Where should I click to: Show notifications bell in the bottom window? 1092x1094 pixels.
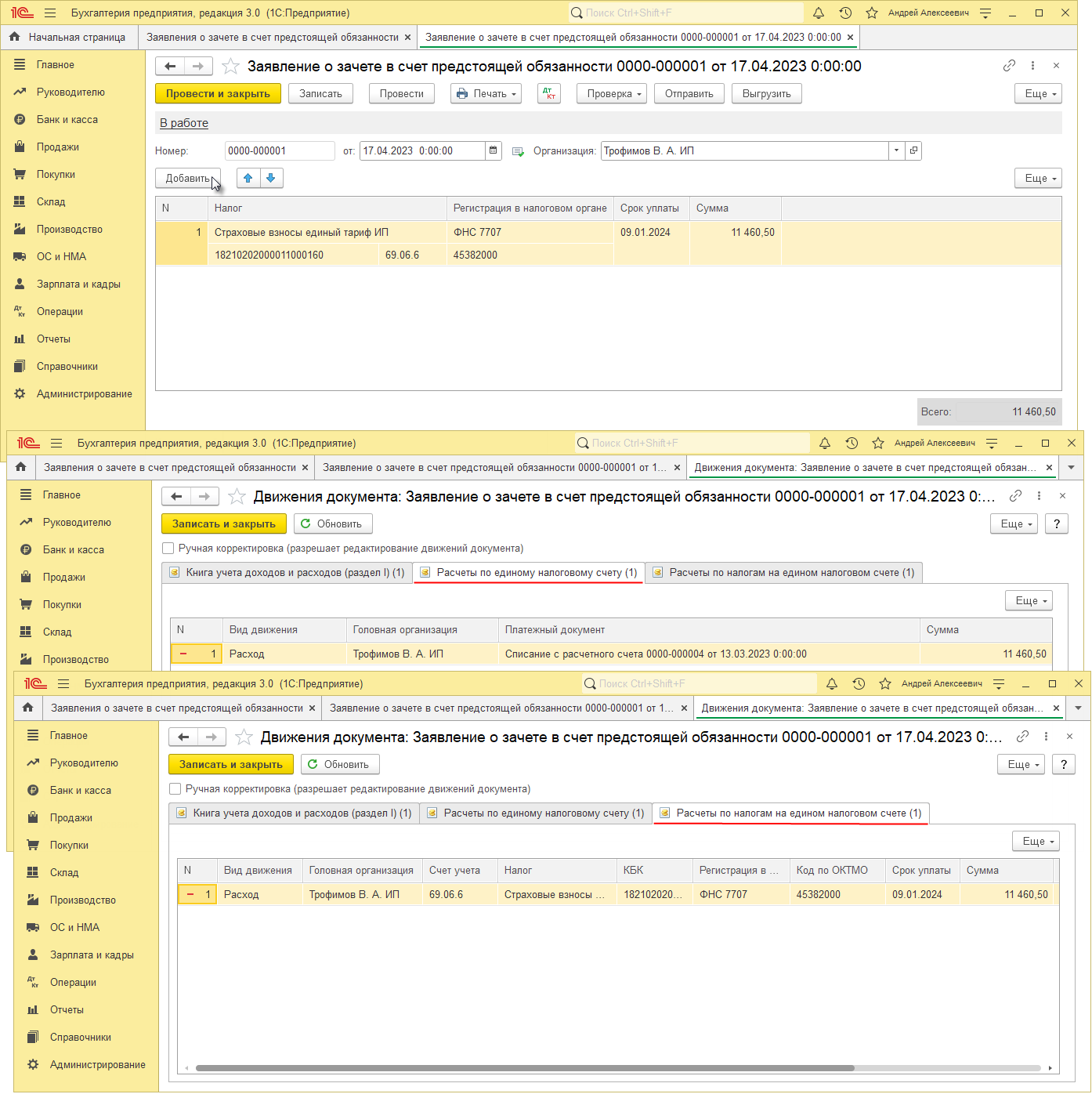[832, 684]
